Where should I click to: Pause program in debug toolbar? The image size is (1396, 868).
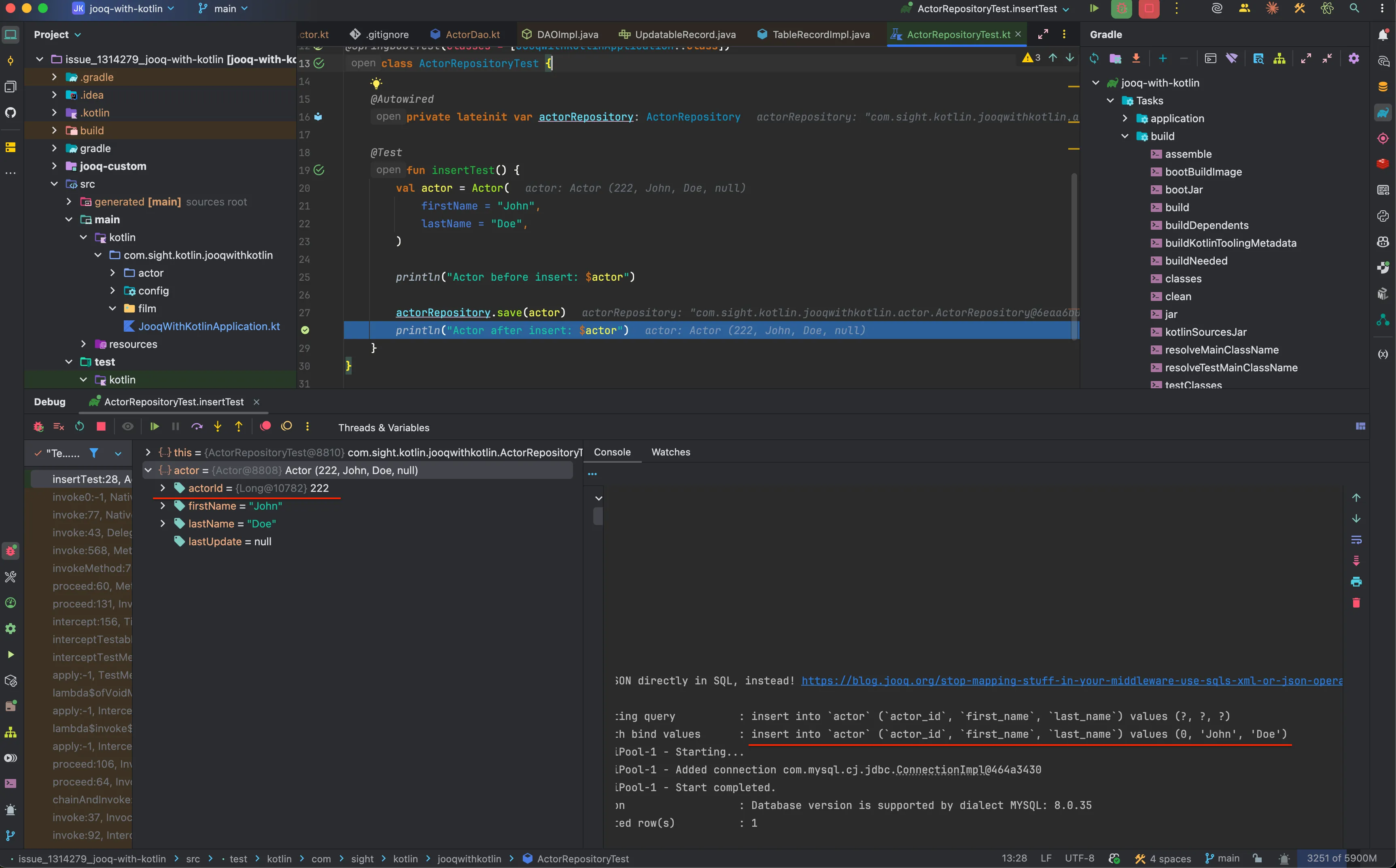(x=176, y=427)
